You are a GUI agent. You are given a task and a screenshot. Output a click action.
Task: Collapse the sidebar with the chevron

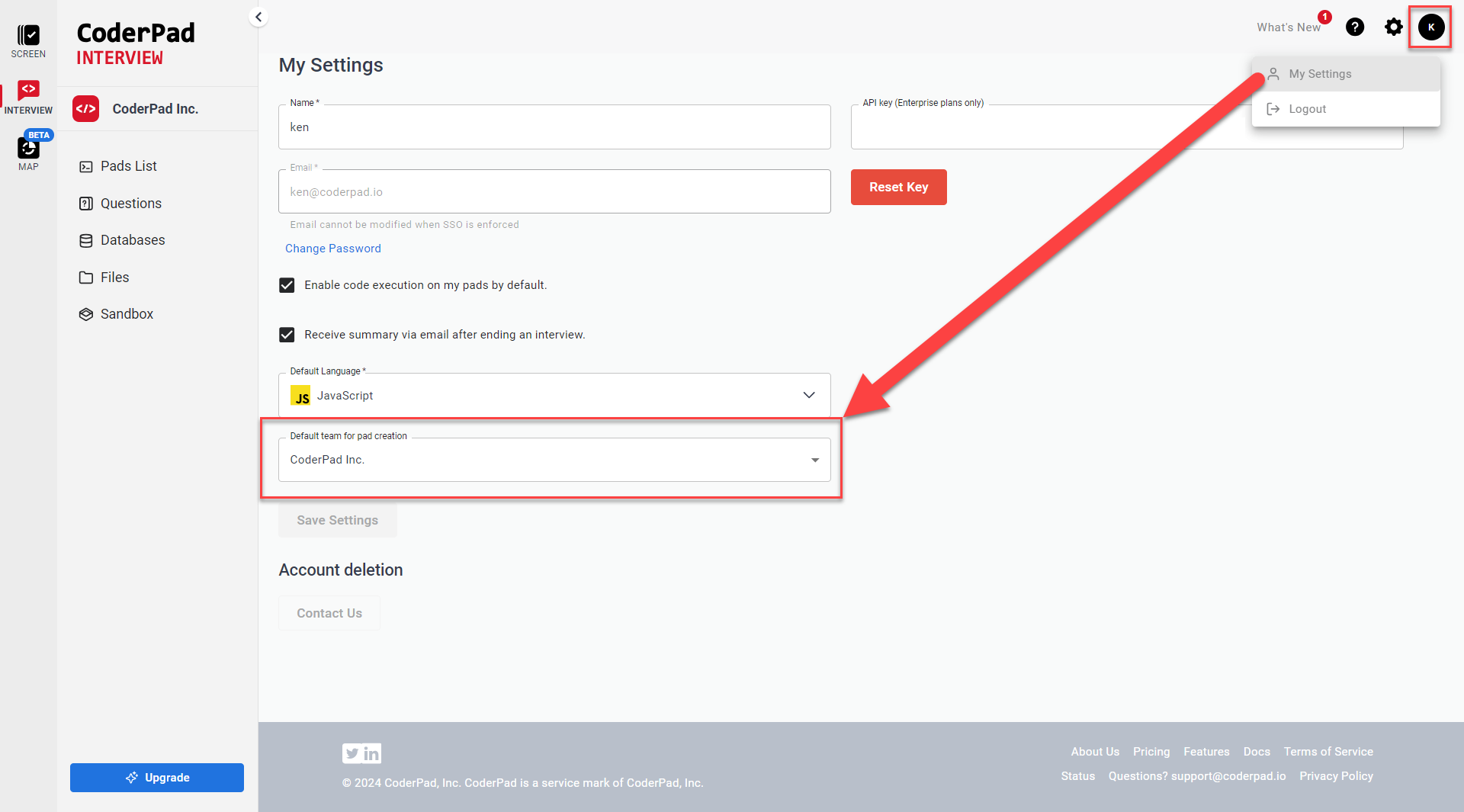pyautogui.click(x=258, y=17)
